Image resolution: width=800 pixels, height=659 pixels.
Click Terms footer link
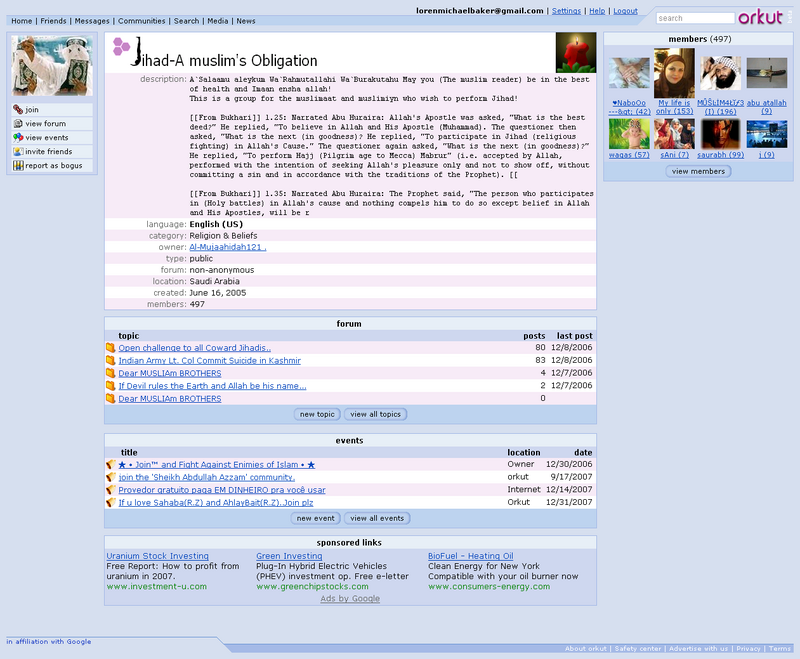pyautogui.click(x=780, y=649)
